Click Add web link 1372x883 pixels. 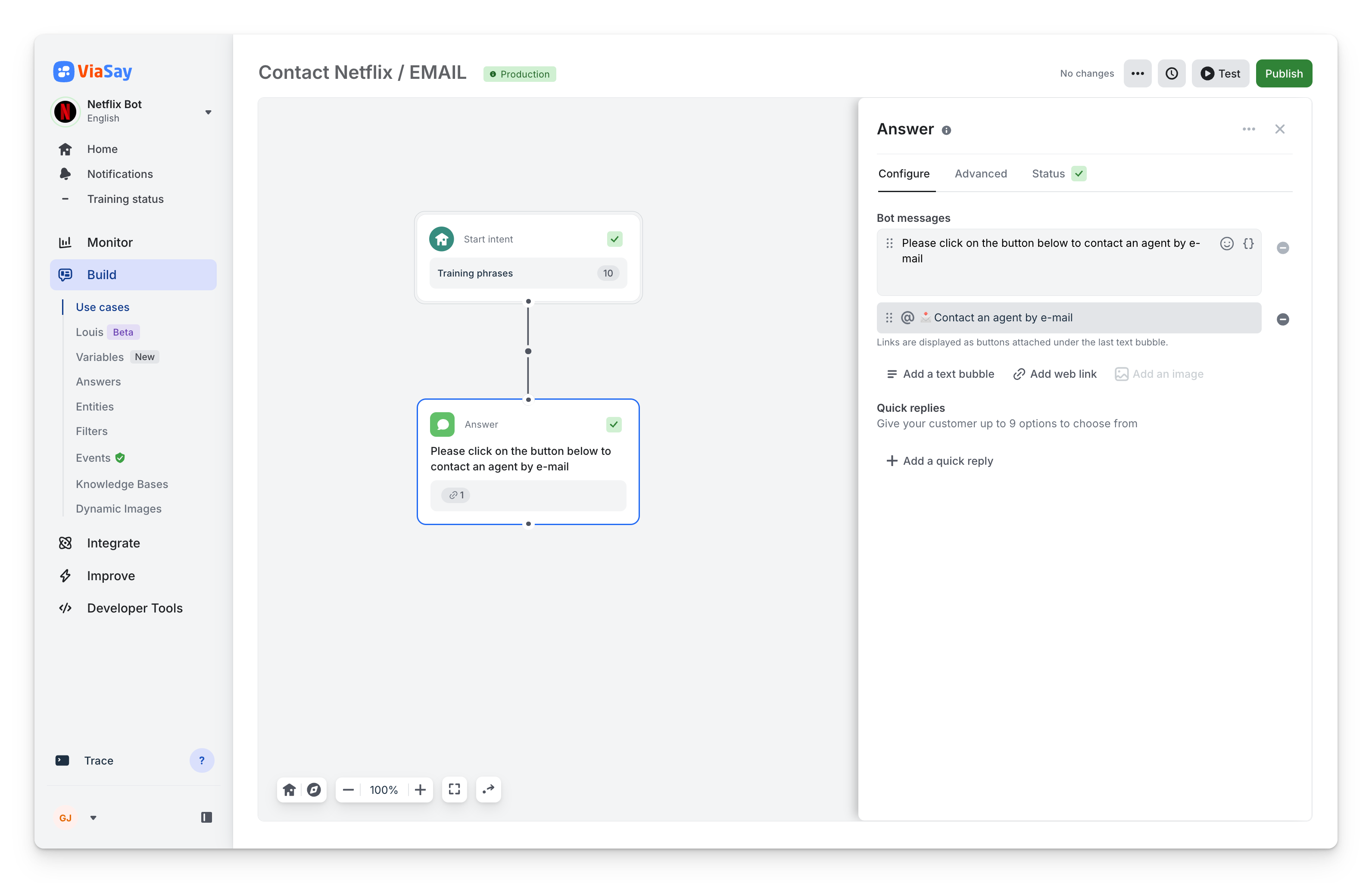1054,374
